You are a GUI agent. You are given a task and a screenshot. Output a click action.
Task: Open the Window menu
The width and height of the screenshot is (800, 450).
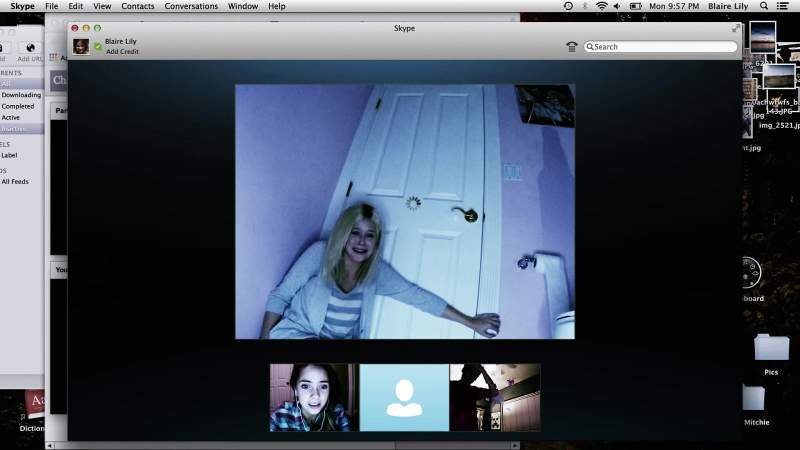coord(243,6)
